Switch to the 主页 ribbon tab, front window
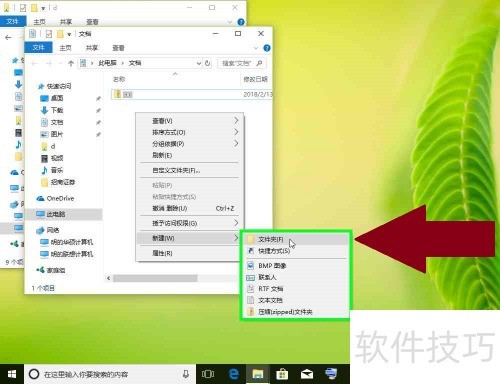 pyautogui.click(x=65, y=48)
